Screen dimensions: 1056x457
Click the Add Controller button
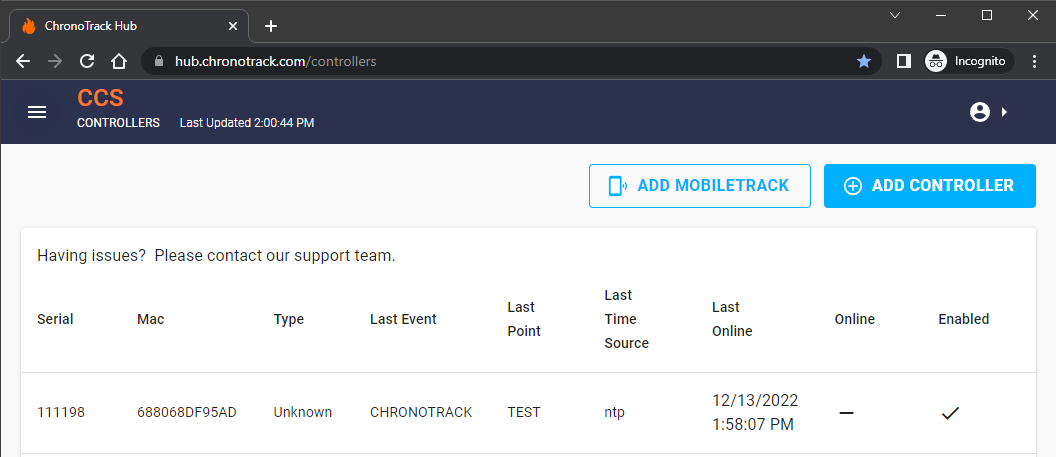point(929,186)
